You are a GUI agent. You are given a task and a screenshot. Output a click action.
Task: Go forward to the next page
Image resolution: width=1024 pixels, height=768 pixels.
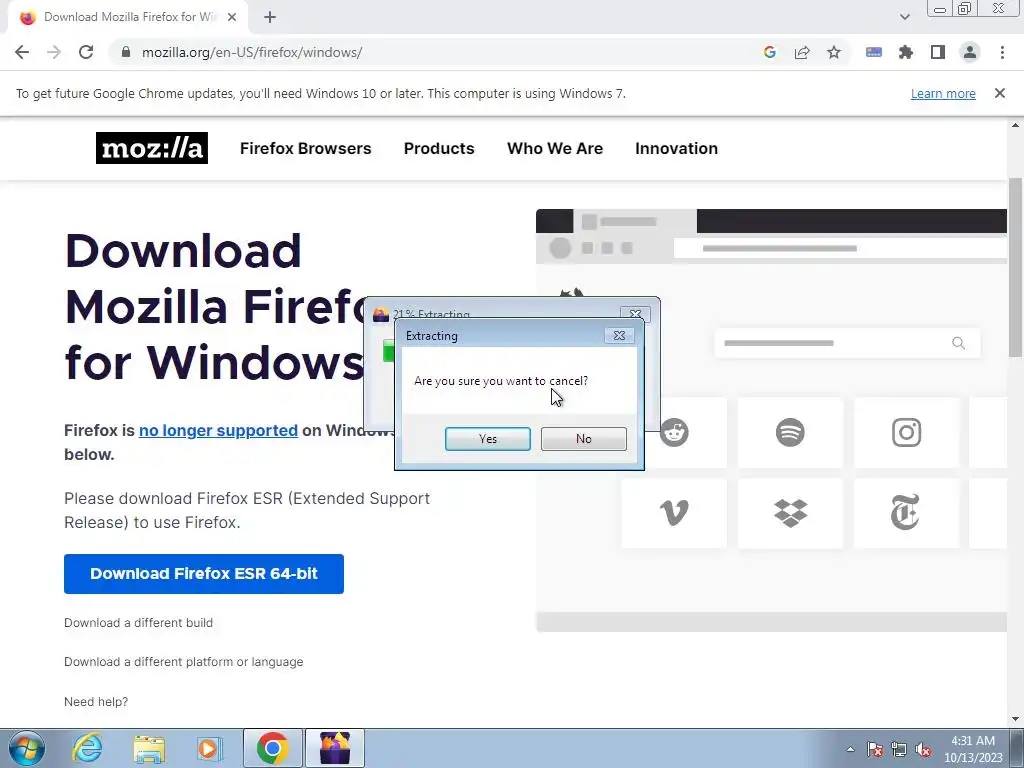click(54, 52)
